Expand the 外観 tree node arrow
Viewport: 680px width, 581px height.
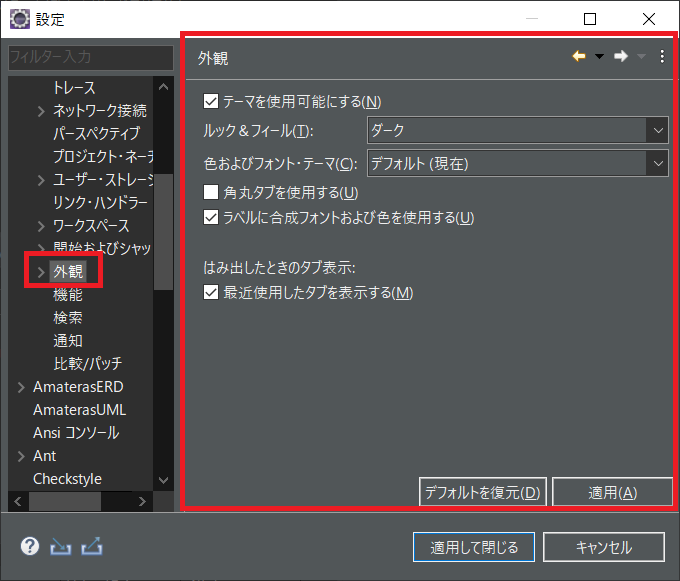coord(41,272)
